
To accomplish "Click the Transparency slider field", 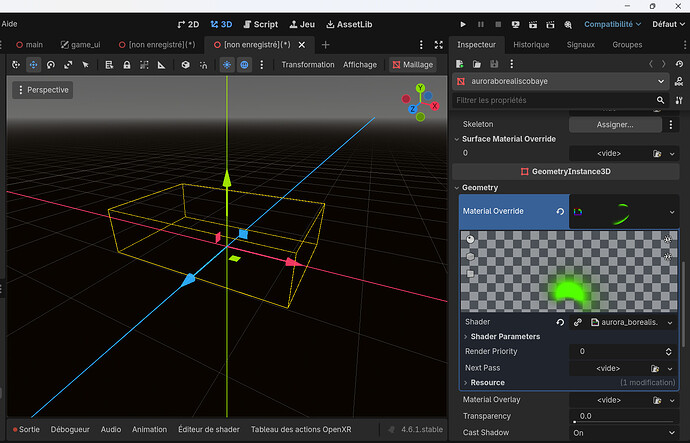I will click(620, 416).
